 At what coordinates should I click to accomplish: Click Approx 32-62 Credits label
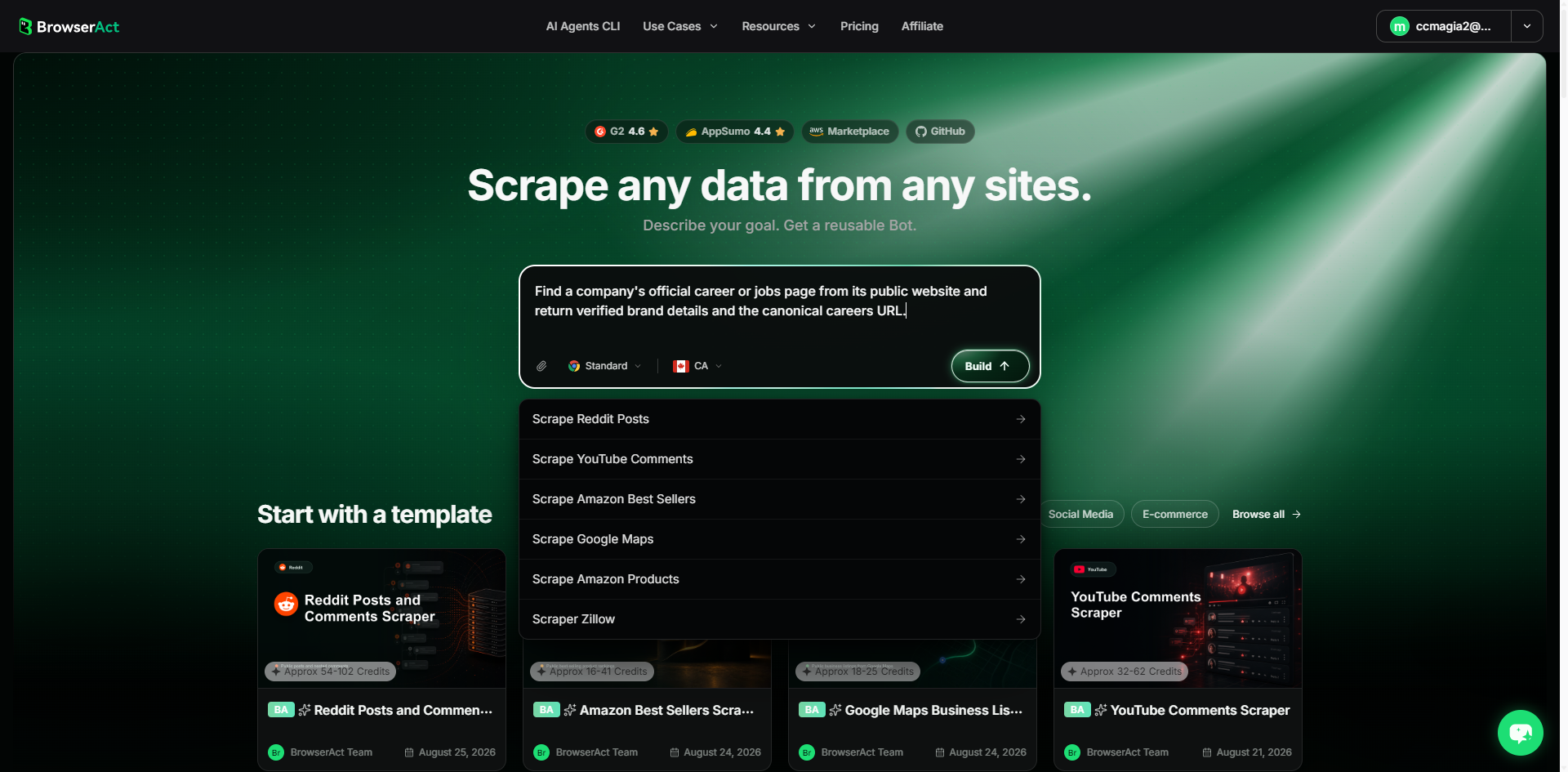pos(1125,672)
